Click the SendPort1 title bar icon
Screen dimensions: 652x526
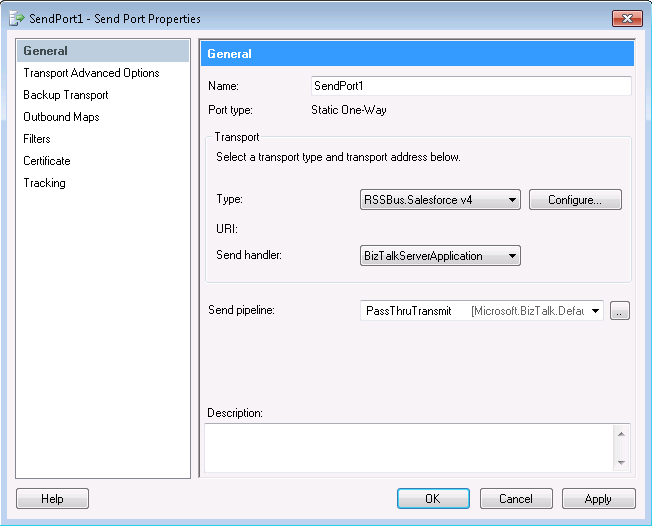16,18
